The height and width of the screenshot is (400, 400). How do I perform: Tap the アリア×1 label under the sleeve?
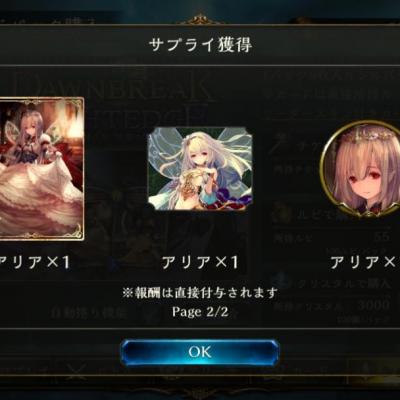point(34,263)
